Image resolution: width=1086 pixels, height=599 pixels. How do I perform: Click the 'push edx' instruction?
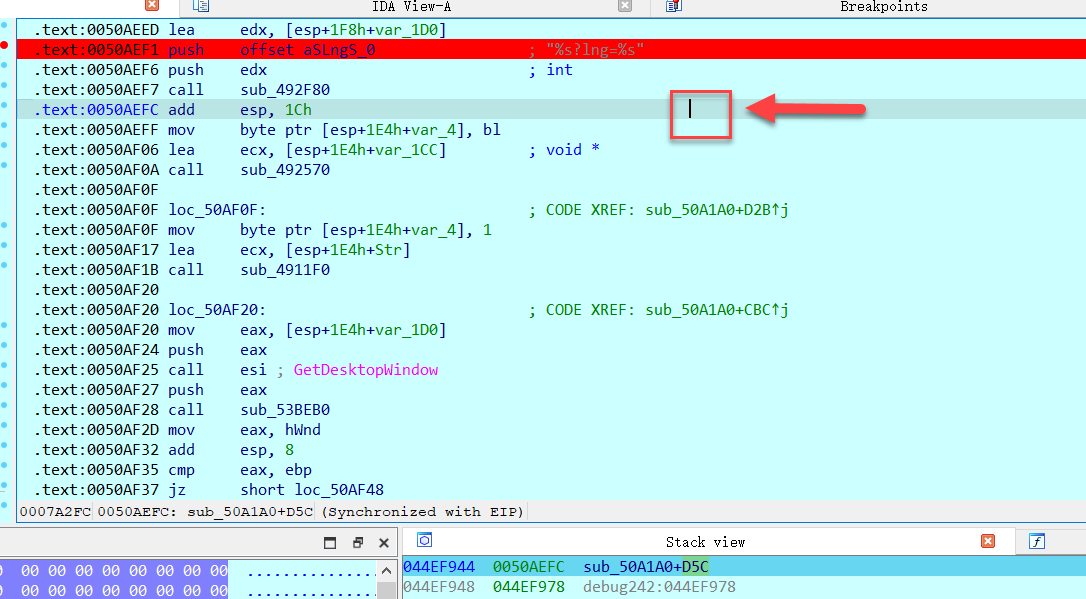tap(217, 70)
